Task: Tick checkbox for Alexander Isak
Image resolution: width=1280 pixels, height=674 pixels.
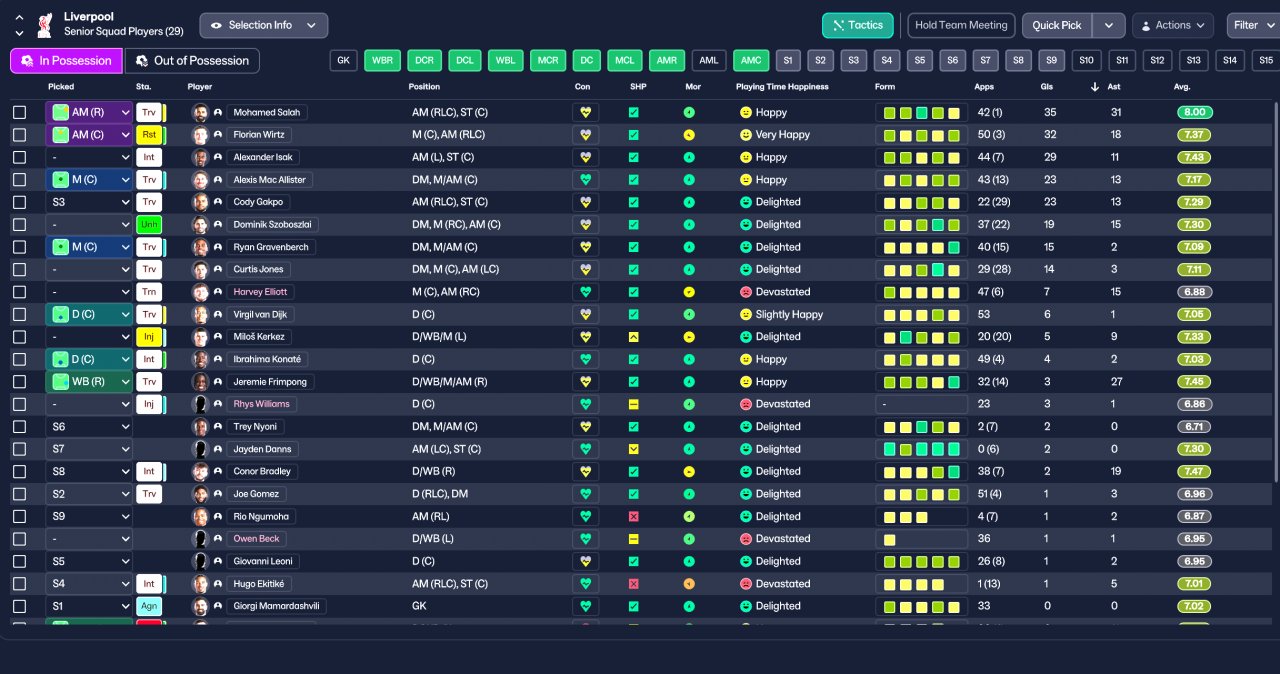Action: [19, 157]
